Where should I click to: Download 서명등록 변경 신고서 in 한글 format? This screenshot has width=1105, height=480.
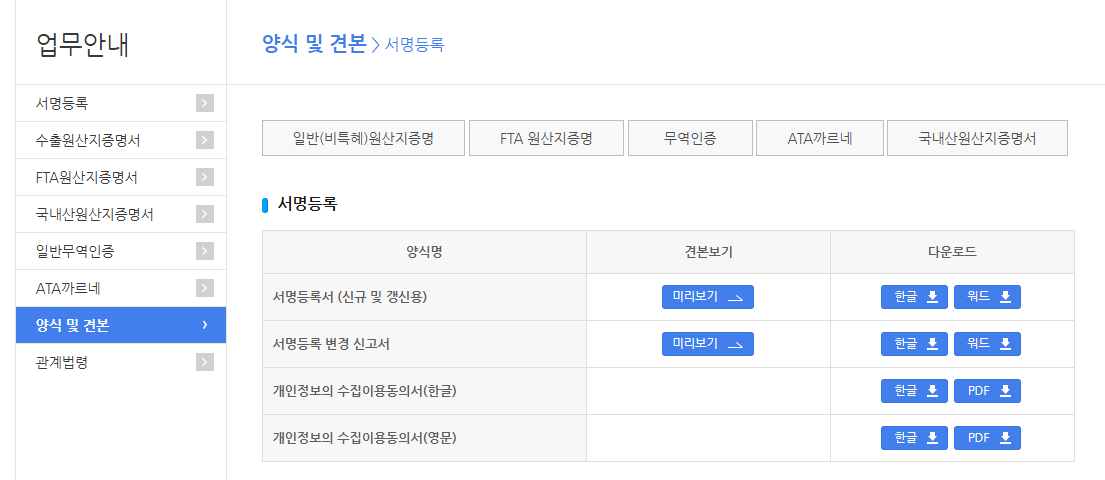coord(914,344)
